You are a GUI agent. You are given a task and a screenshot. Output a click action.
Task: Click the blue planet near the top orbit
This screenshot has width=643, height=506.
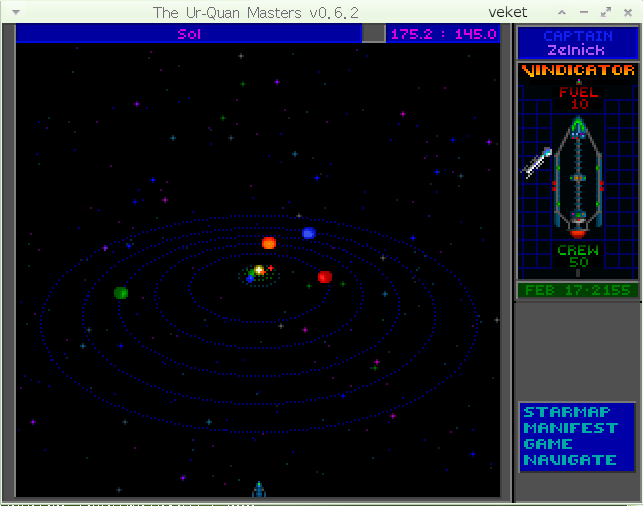tap(309, 233)
